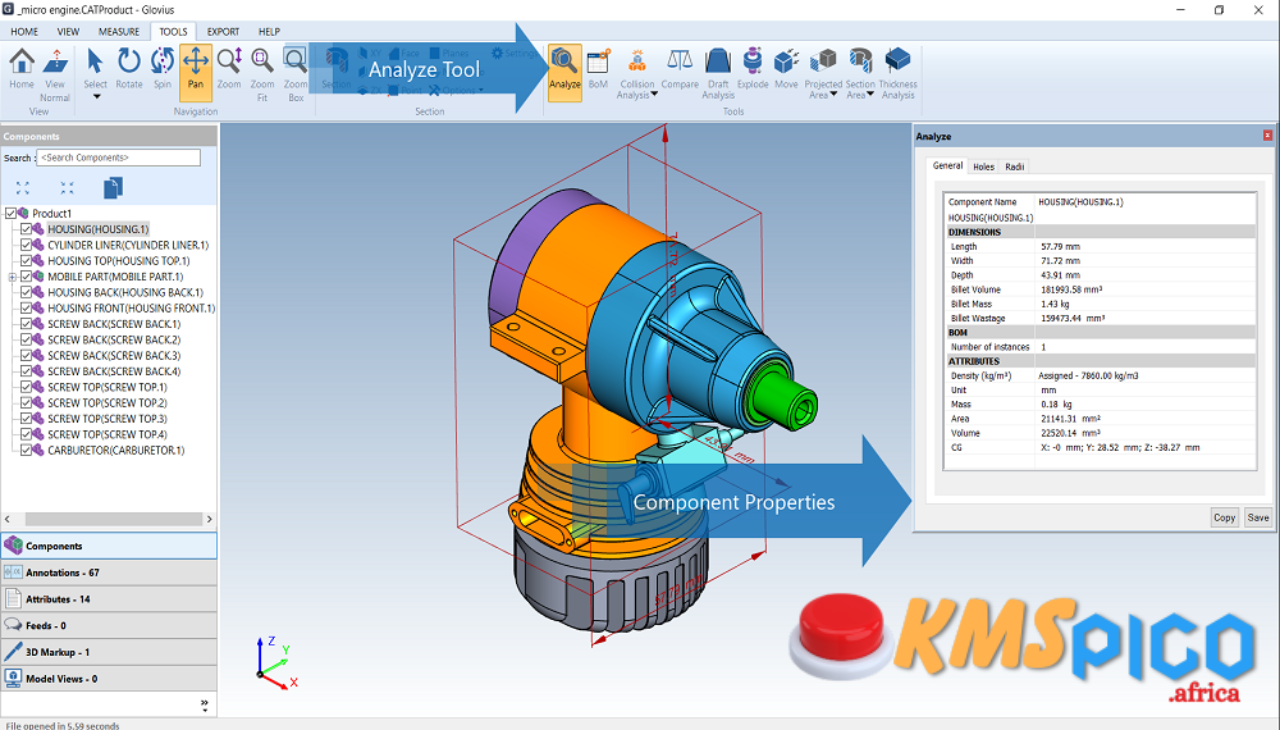Open the Projected Area dropdown arrow
This screenshot has height=730, width=1280.
(x=834, y=95)
